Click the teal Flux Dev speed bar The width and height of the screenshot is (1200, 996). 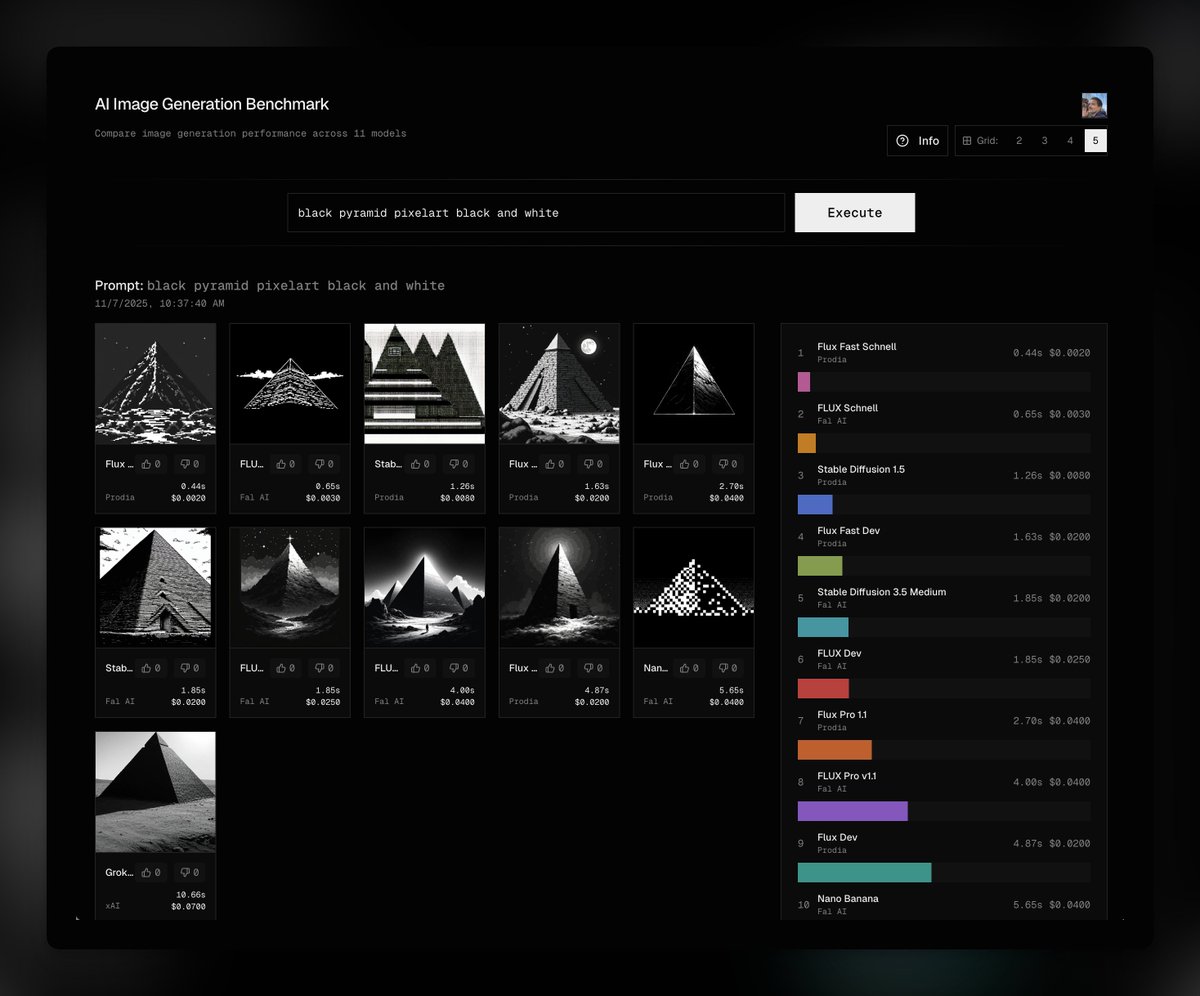[x=864, y=872]
